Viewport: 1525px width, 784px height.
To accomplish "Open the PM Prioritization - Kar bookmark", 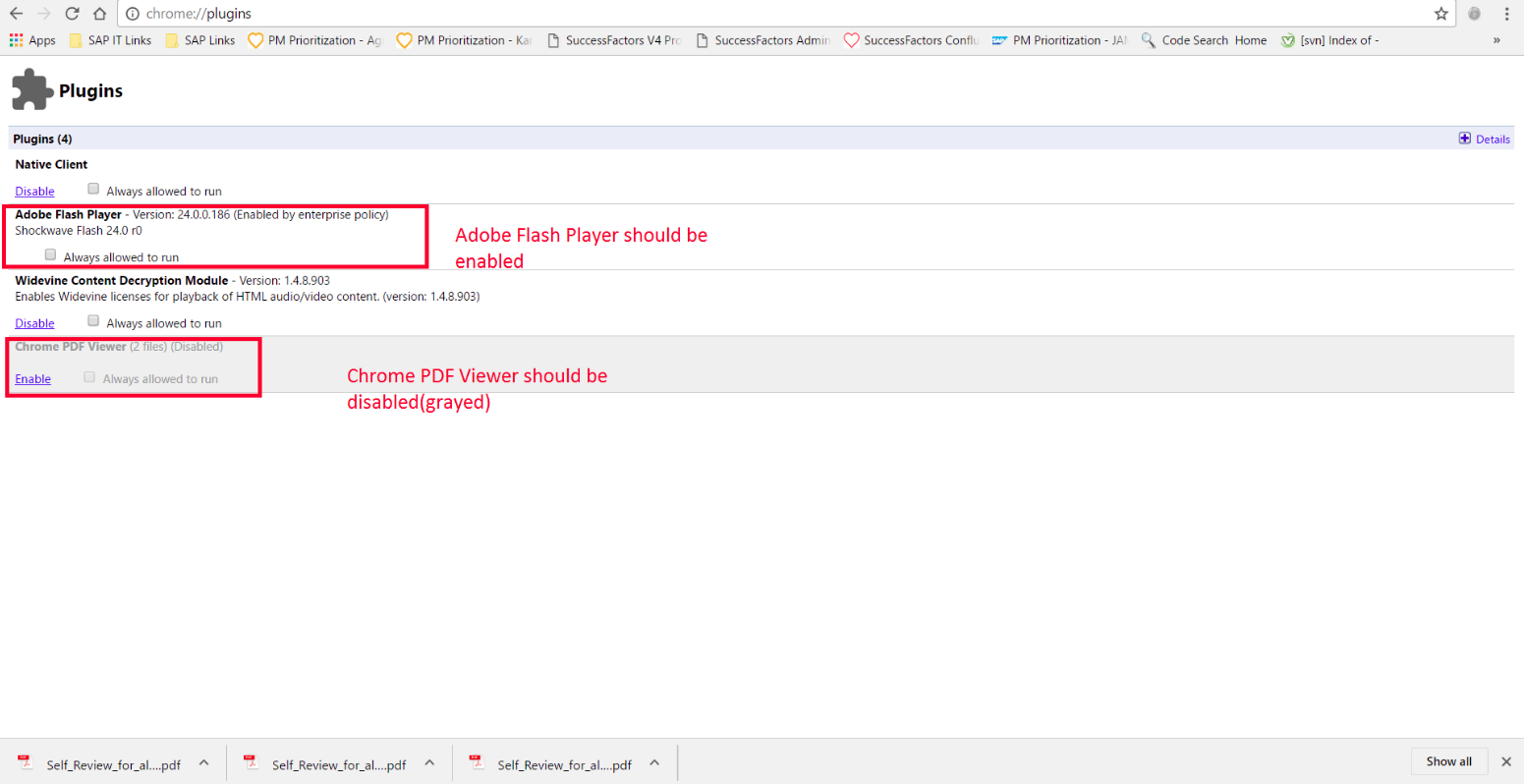I will tap(464, 40).
